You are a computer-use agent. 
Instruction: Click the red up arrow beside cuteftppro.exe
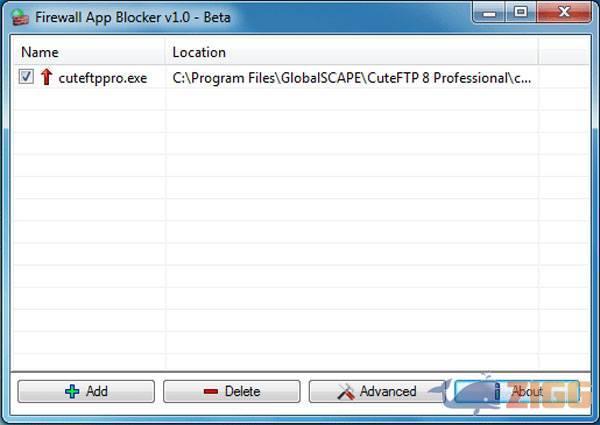click(x=46, y=77)
